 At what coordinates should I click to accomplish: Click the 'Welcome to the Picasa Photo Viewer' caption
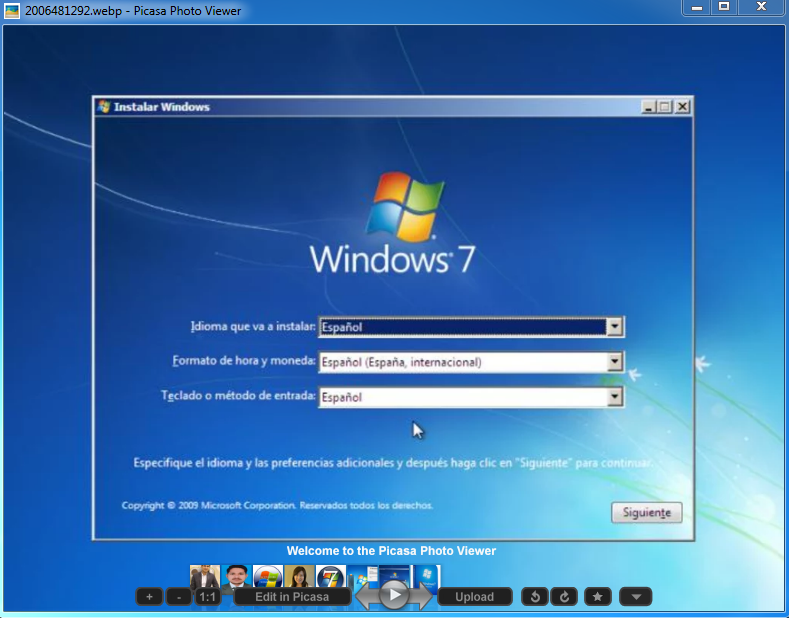click(391, 551)
